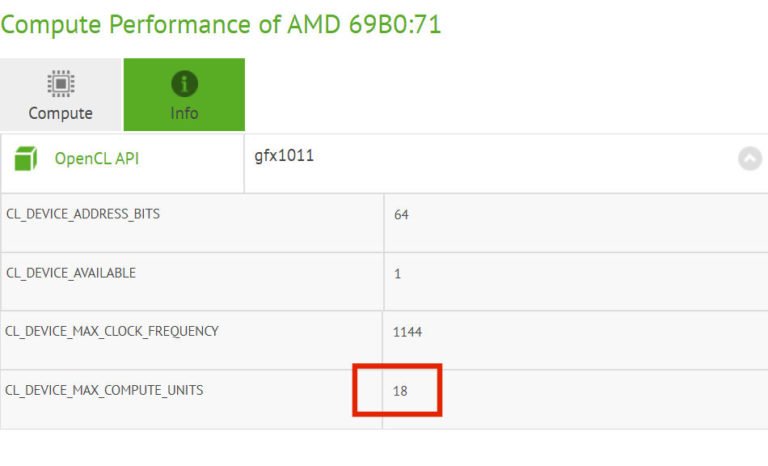Click the top edge of the red highlight box

(x=397, y=367)
